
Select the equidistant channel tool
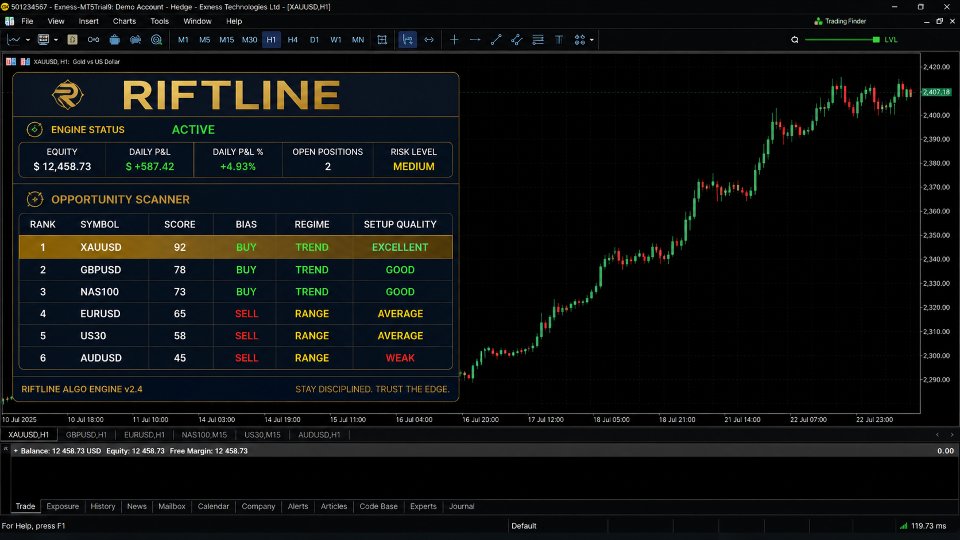517,40
